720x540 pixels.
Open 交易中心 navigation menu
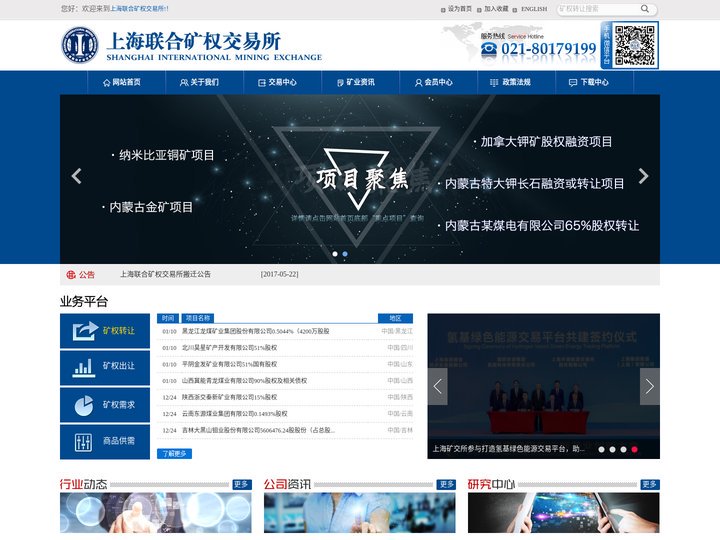(282, 83)
